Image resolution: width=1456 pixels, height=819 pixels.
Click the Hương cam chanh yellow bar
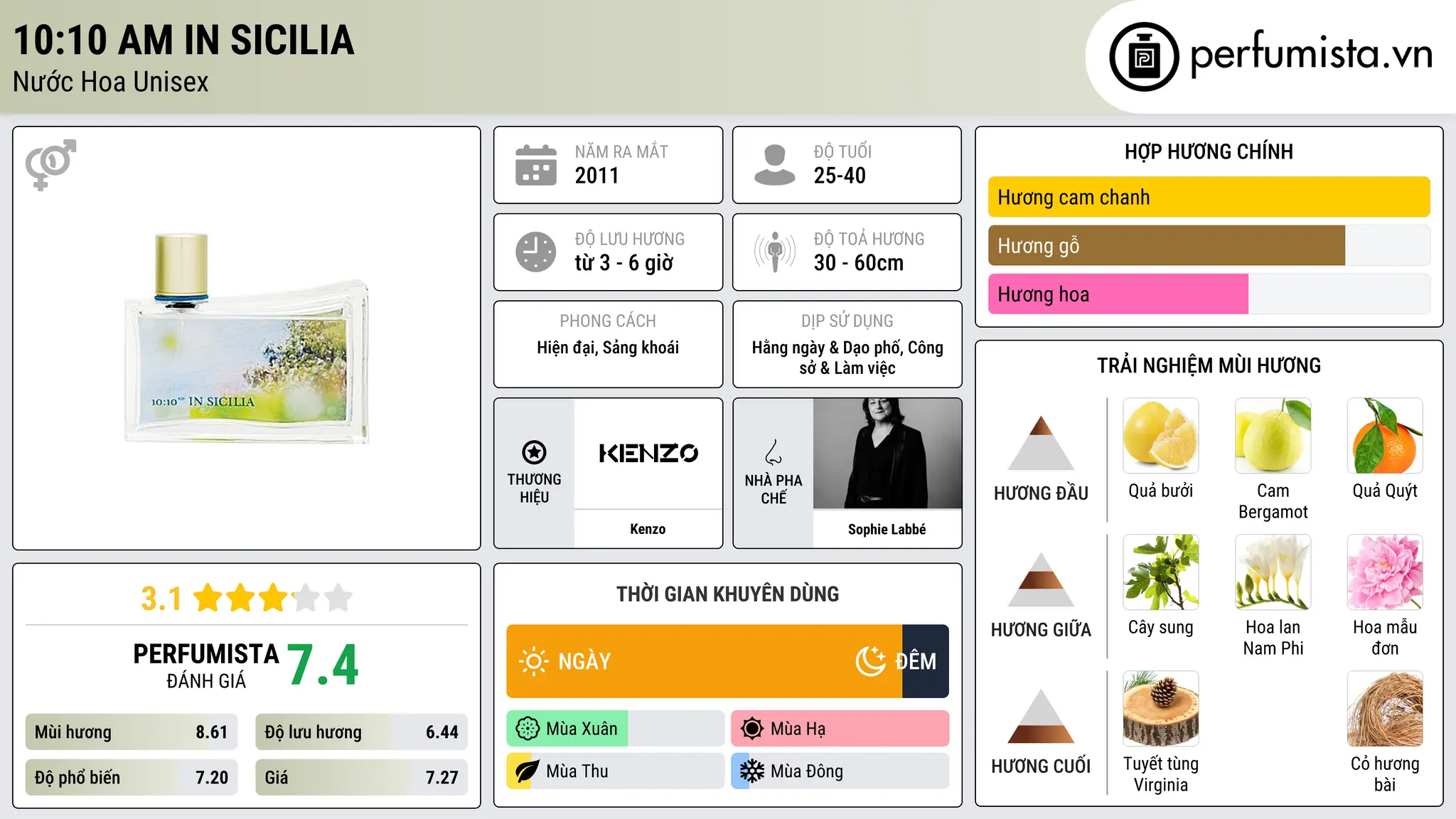(x=1209, y=197)
